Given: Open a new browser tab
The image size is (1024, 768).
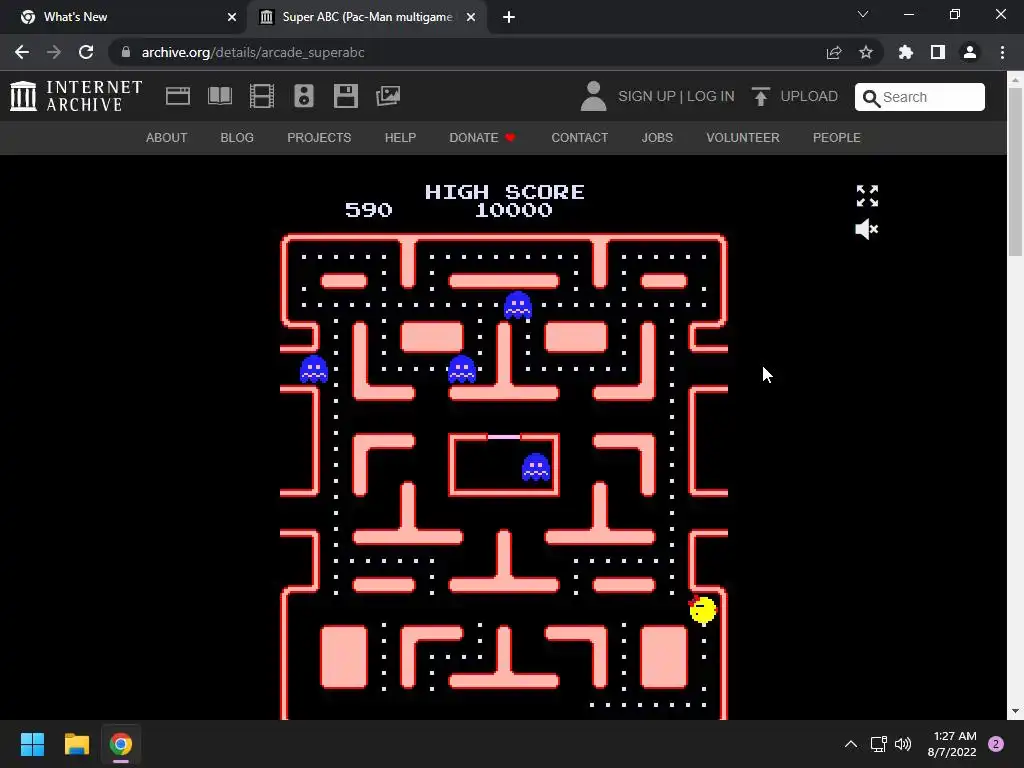Looking at the screenshot, I should (x=509, y=17).
